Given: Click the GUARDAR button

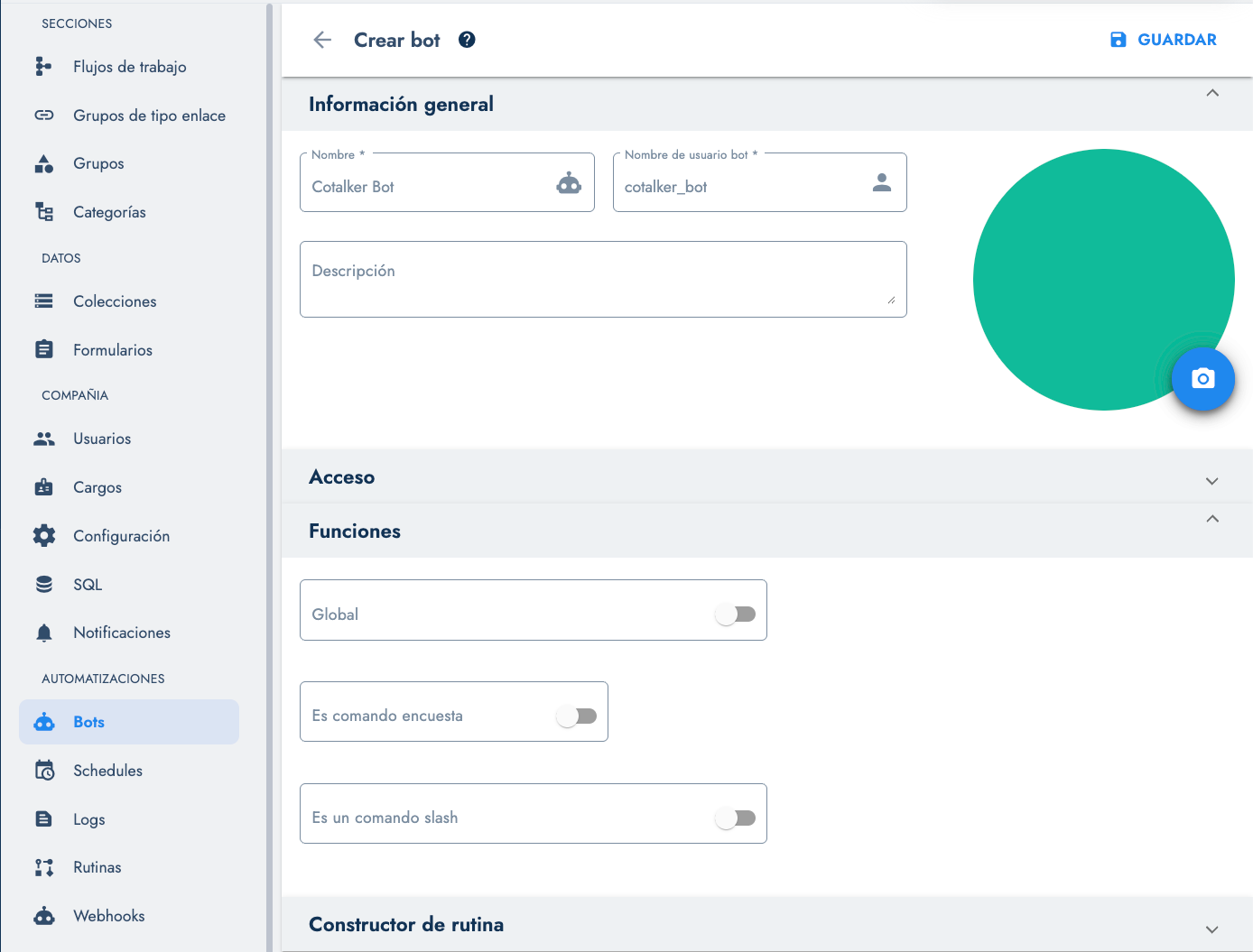Looking at the screenshot, I should pos(1163,40).
